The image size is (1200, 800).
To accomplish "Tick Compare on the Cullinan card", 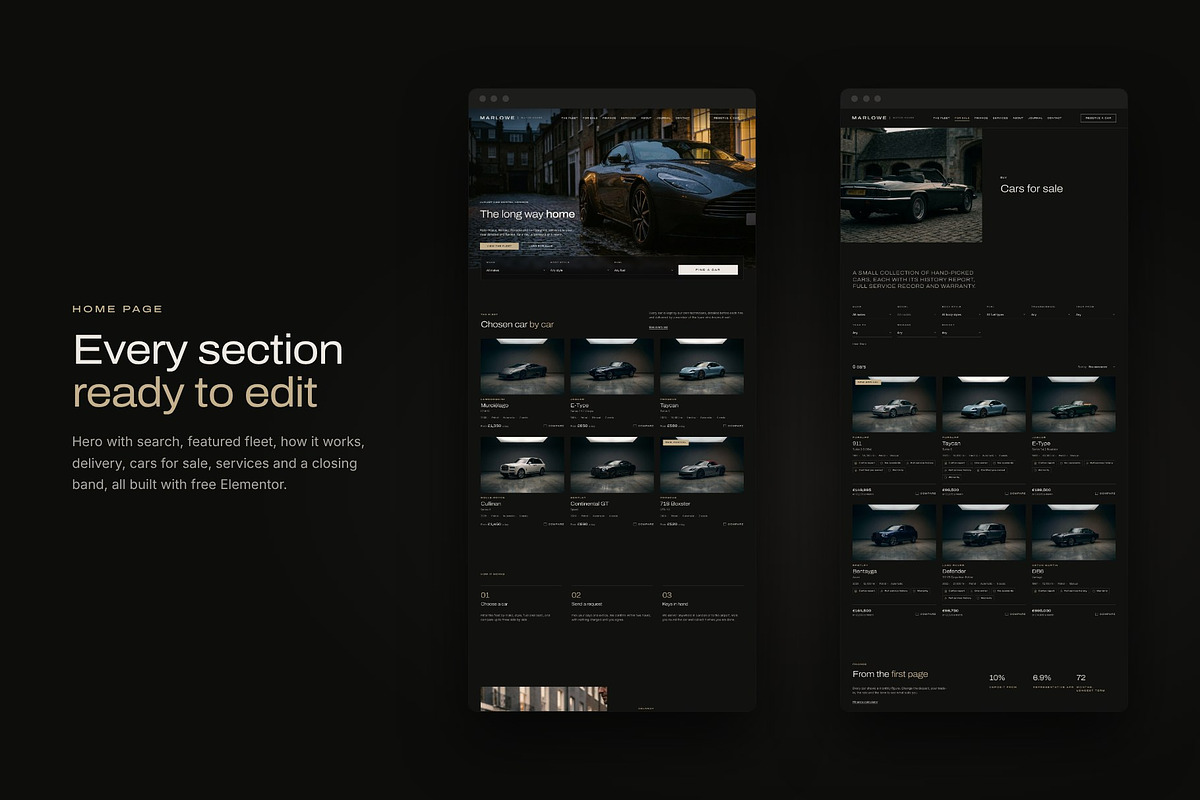I will (x=553, y=523).
